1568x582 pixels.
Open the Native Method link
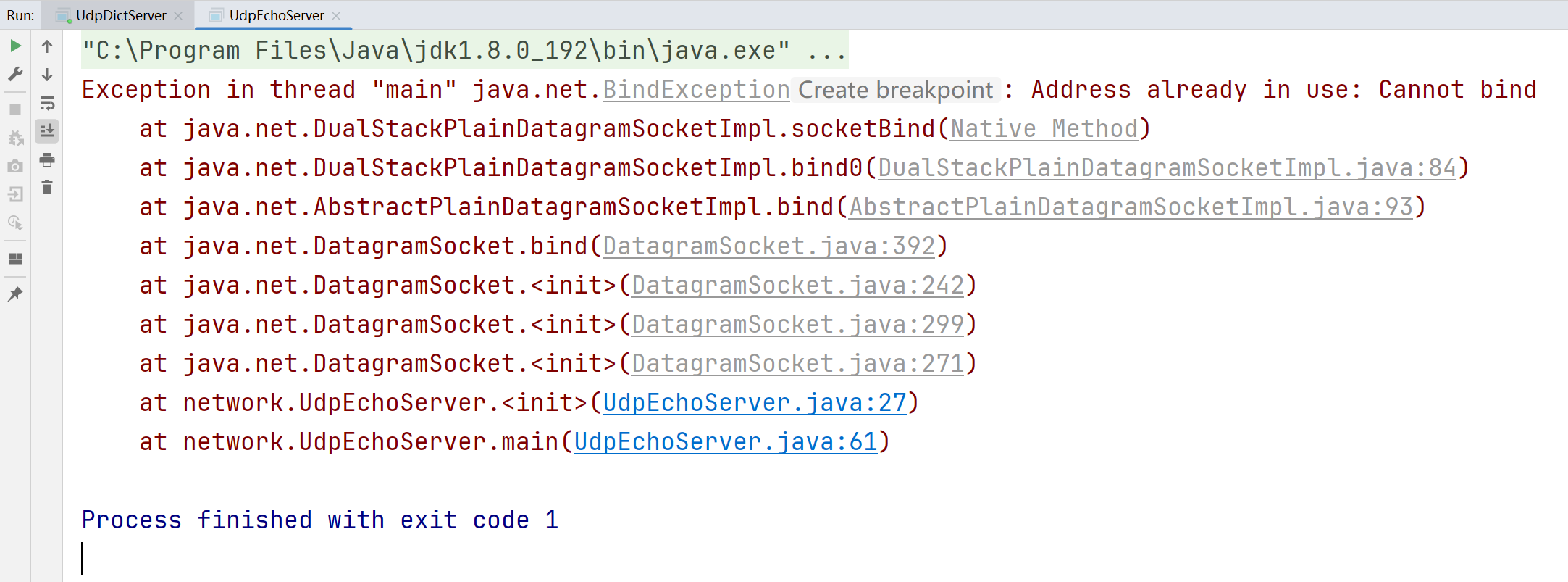[1044, 129]
